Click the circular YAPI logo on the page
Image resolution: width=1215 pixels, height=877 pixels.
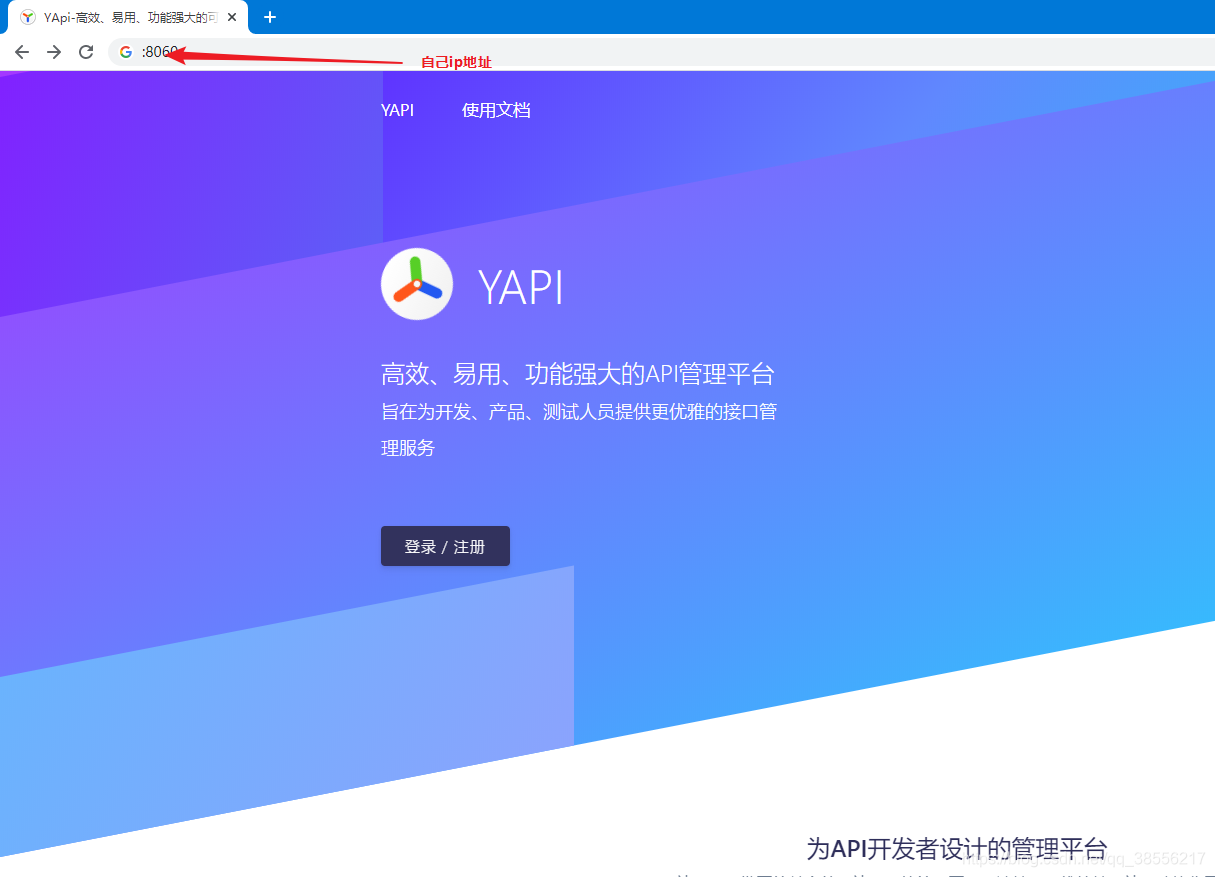(417, 284)
